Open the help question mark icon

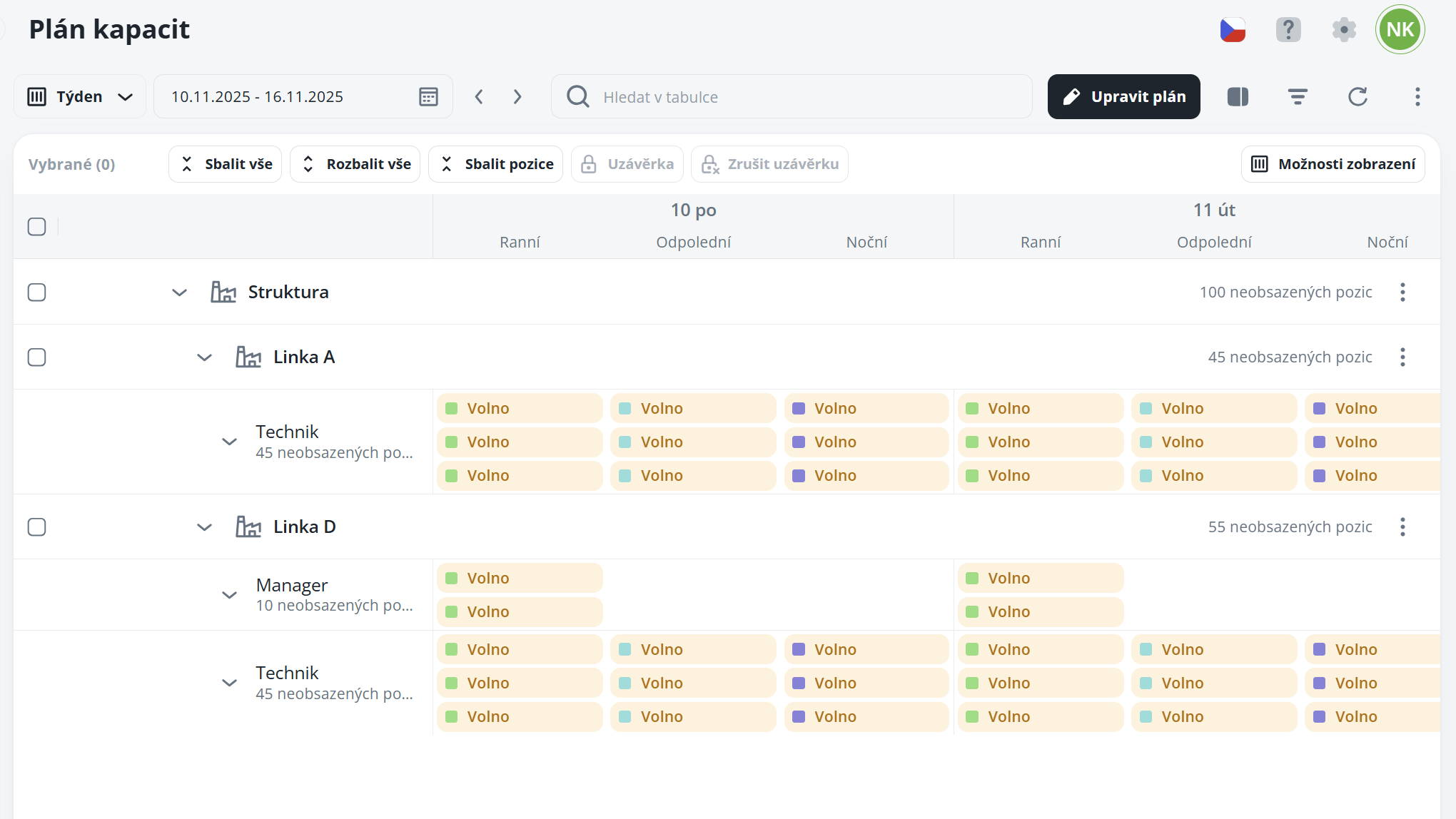tap(1288, 30)
